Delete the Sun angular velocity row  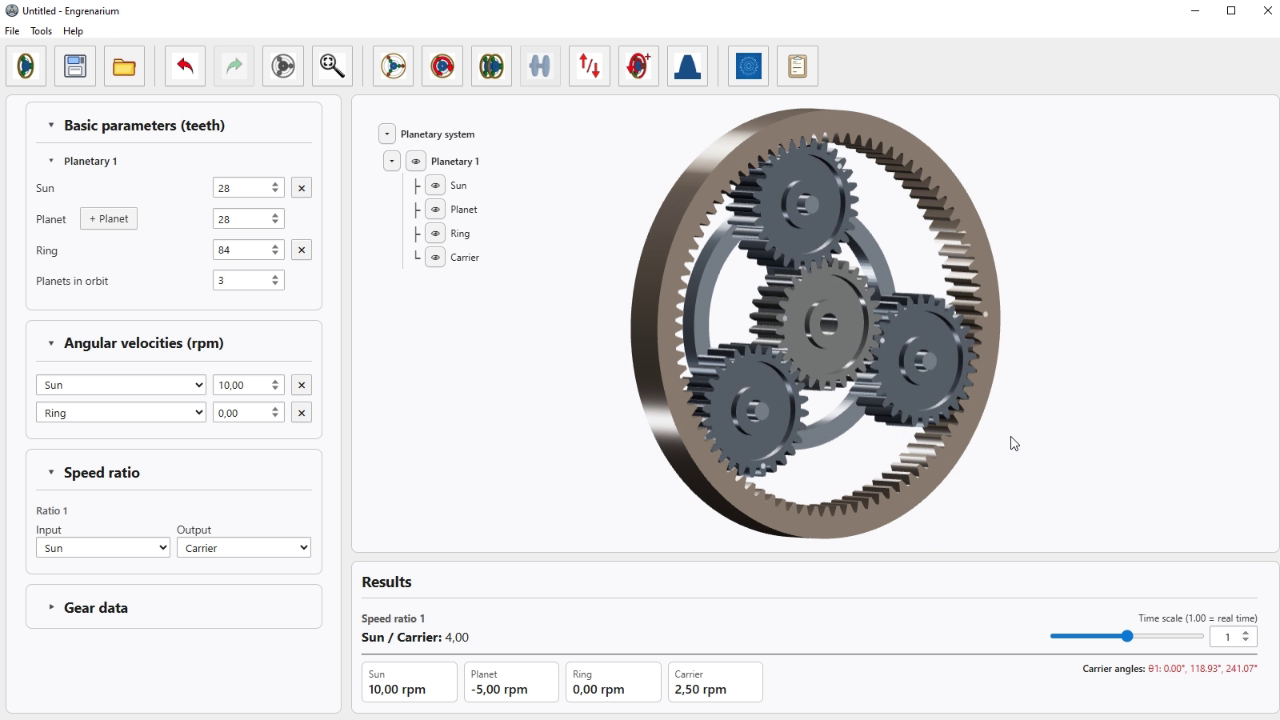tap(301, 385)
